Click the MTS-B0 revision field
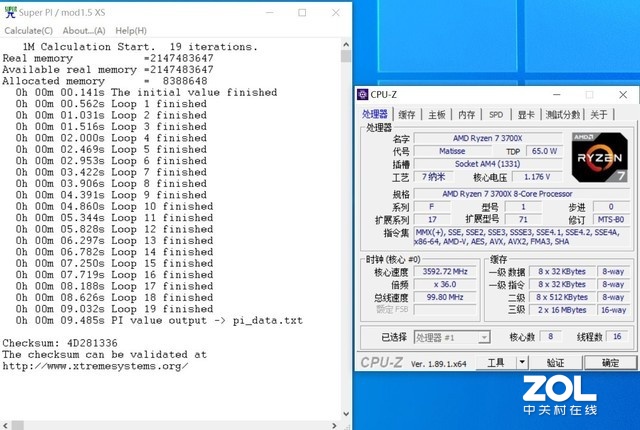The width and height of the screenshot is (640, 430). [x=611, y=219]
